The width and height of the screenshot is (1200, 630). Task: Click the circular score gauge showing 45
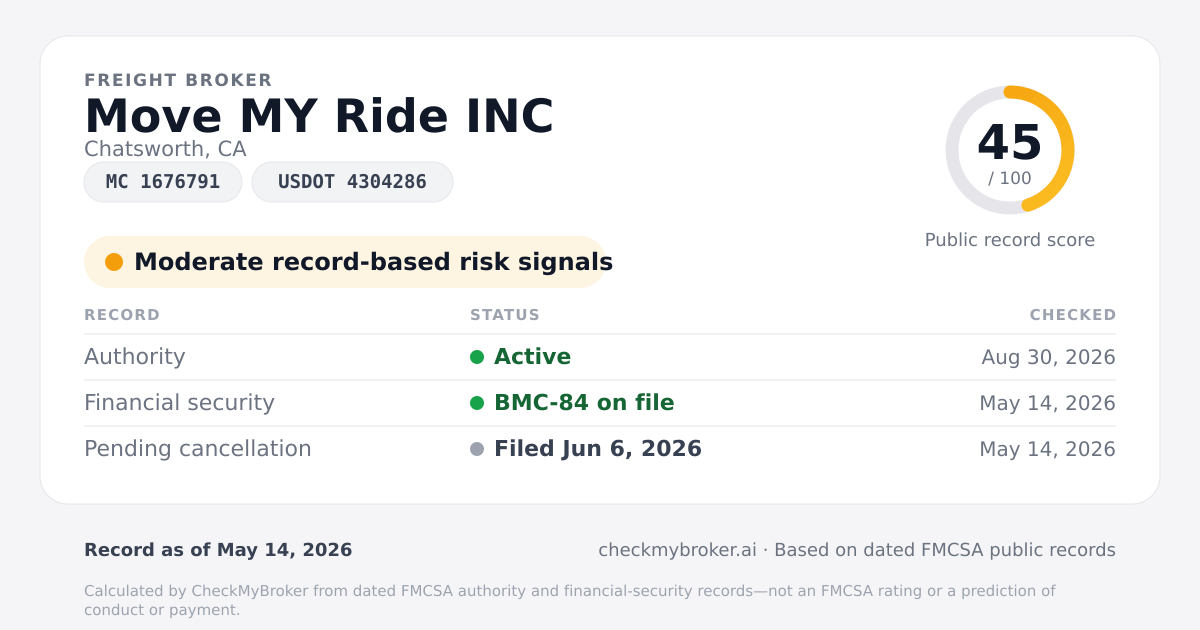[x=1010, y=150]
